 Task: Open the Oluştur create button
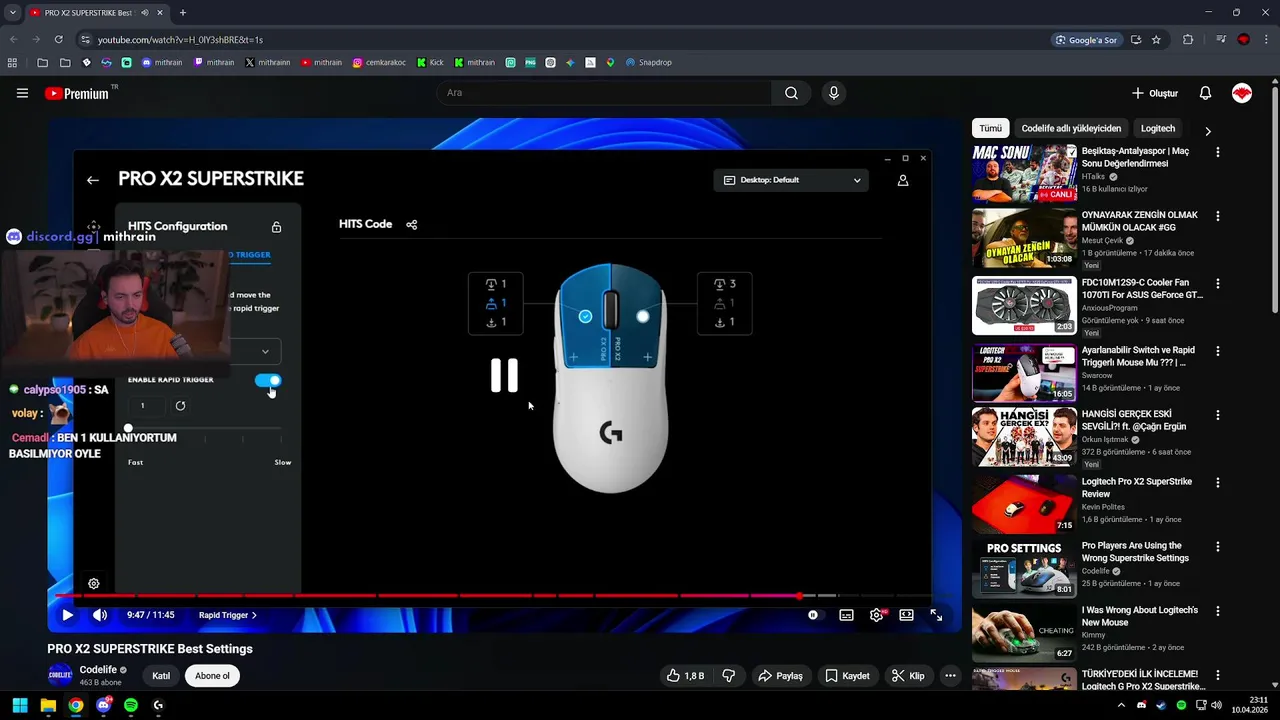click(x=1155, y=93)
